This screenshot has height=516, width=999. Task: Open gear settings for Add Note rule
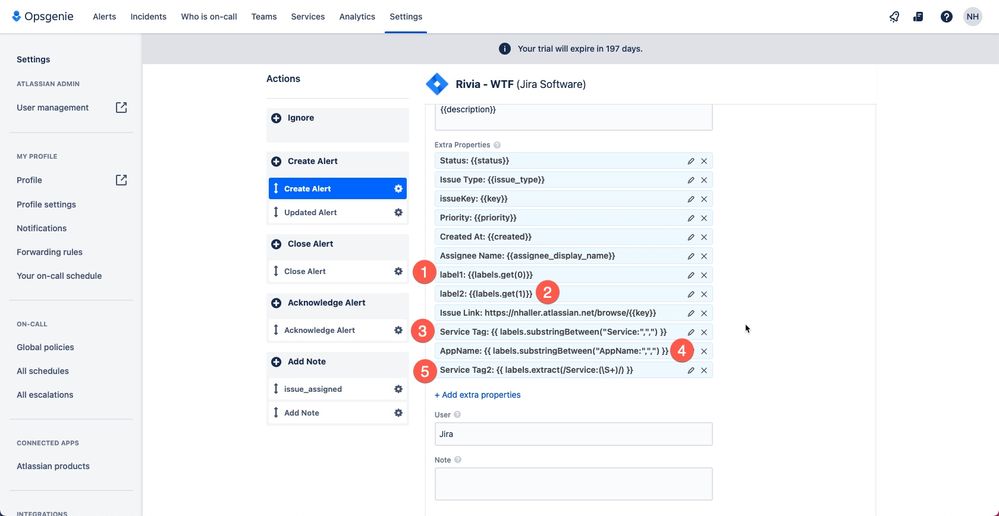[398, 413]
